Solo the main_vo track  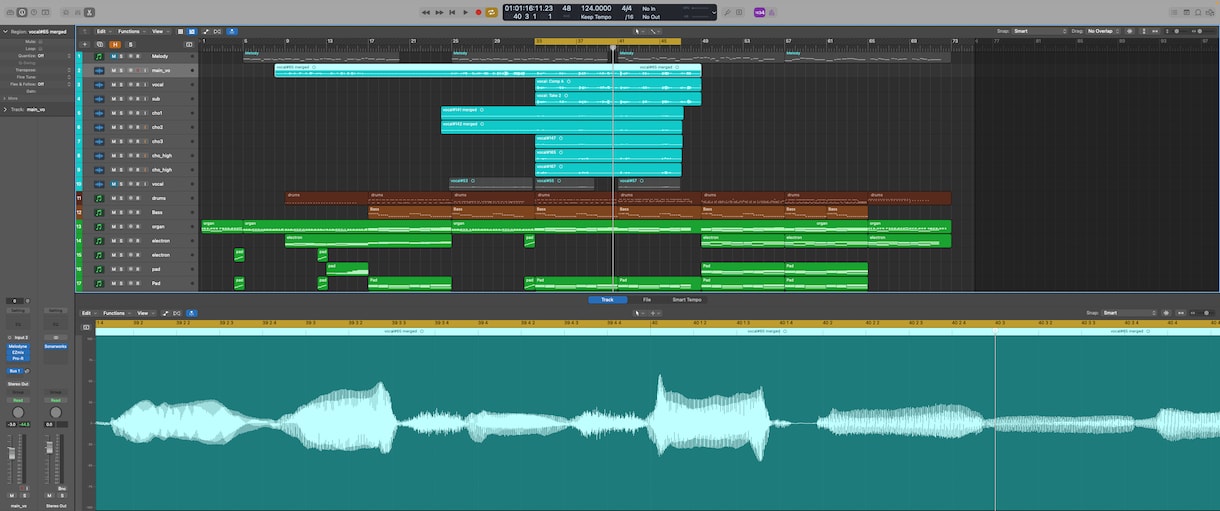click(x=121, y=70)
